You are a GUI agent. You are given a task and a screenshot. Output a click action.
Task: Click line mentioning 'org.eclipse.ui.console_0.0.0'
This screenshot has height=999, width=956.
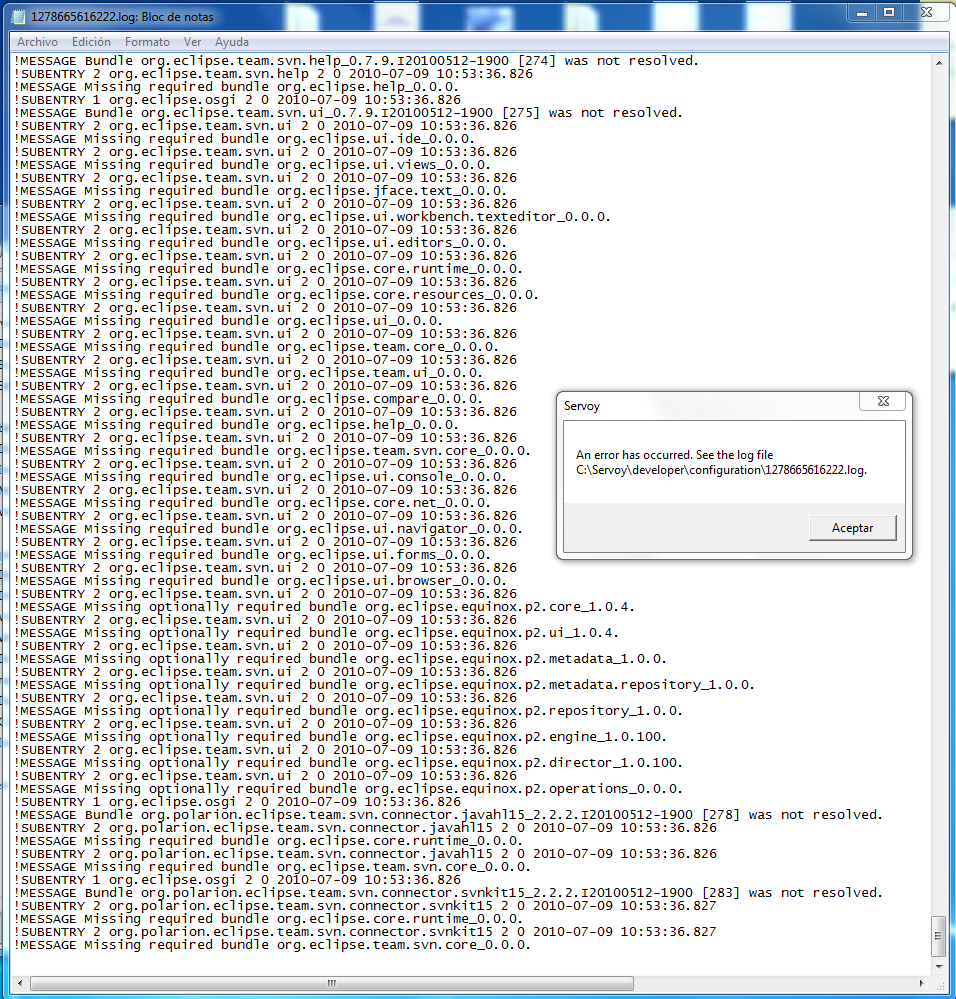pyautogui.click(x=260, y=477)
